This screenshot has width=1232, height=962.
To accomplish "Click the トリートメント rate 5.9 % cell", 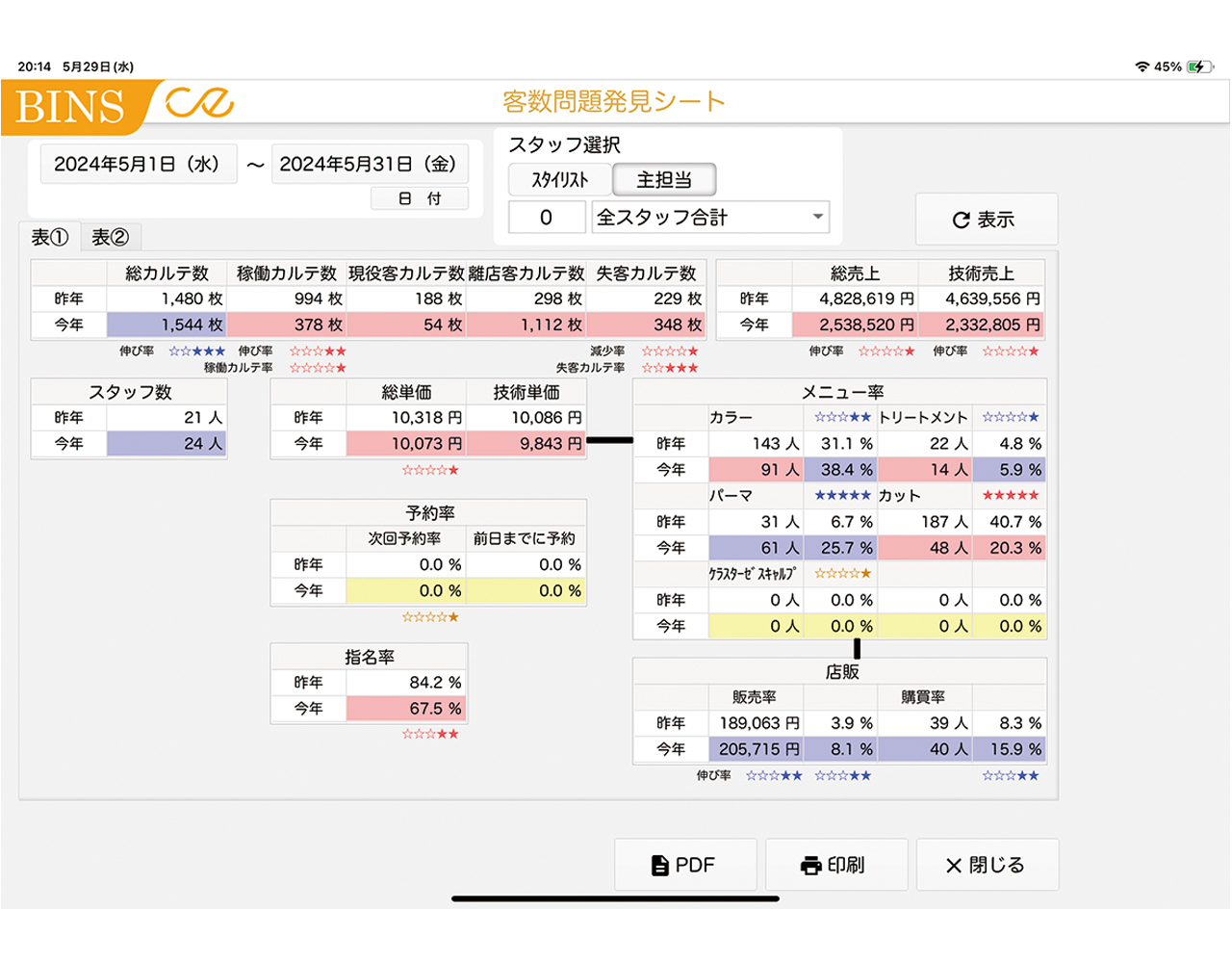I will pos(1010,470).
